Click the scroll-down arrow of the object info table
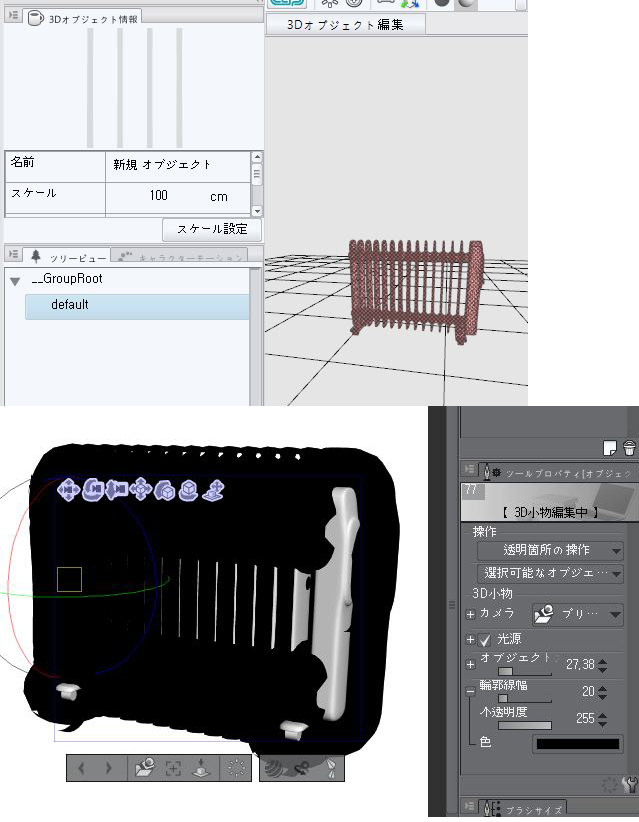This screenshot has width=639, height=822. tap(257, 211)
